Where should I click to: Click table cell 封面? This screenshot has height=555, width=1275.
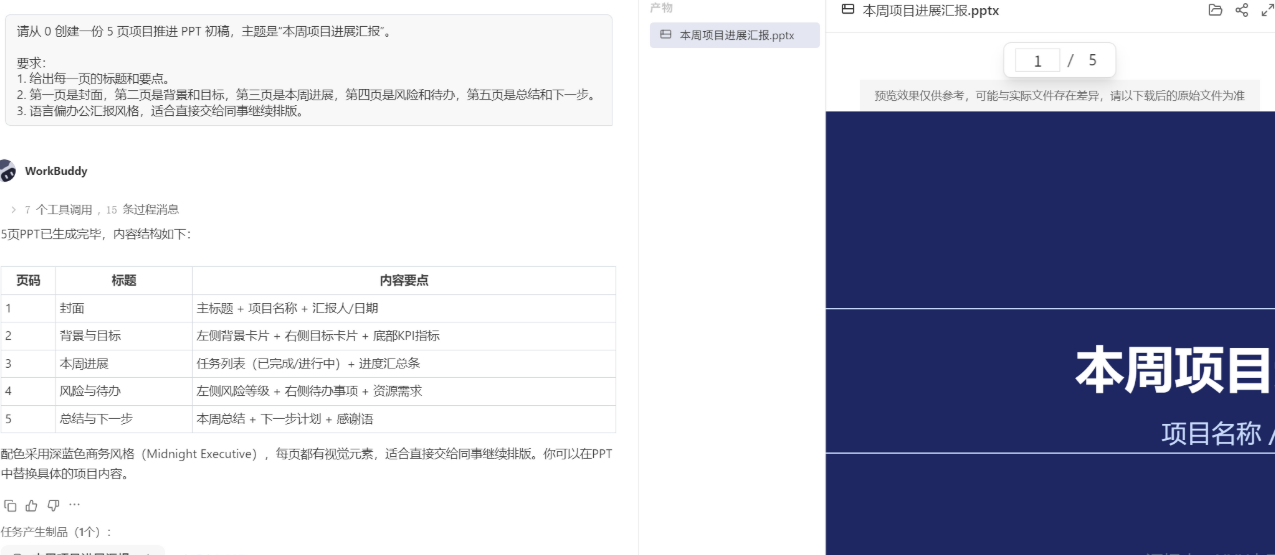tap(124, 308)
